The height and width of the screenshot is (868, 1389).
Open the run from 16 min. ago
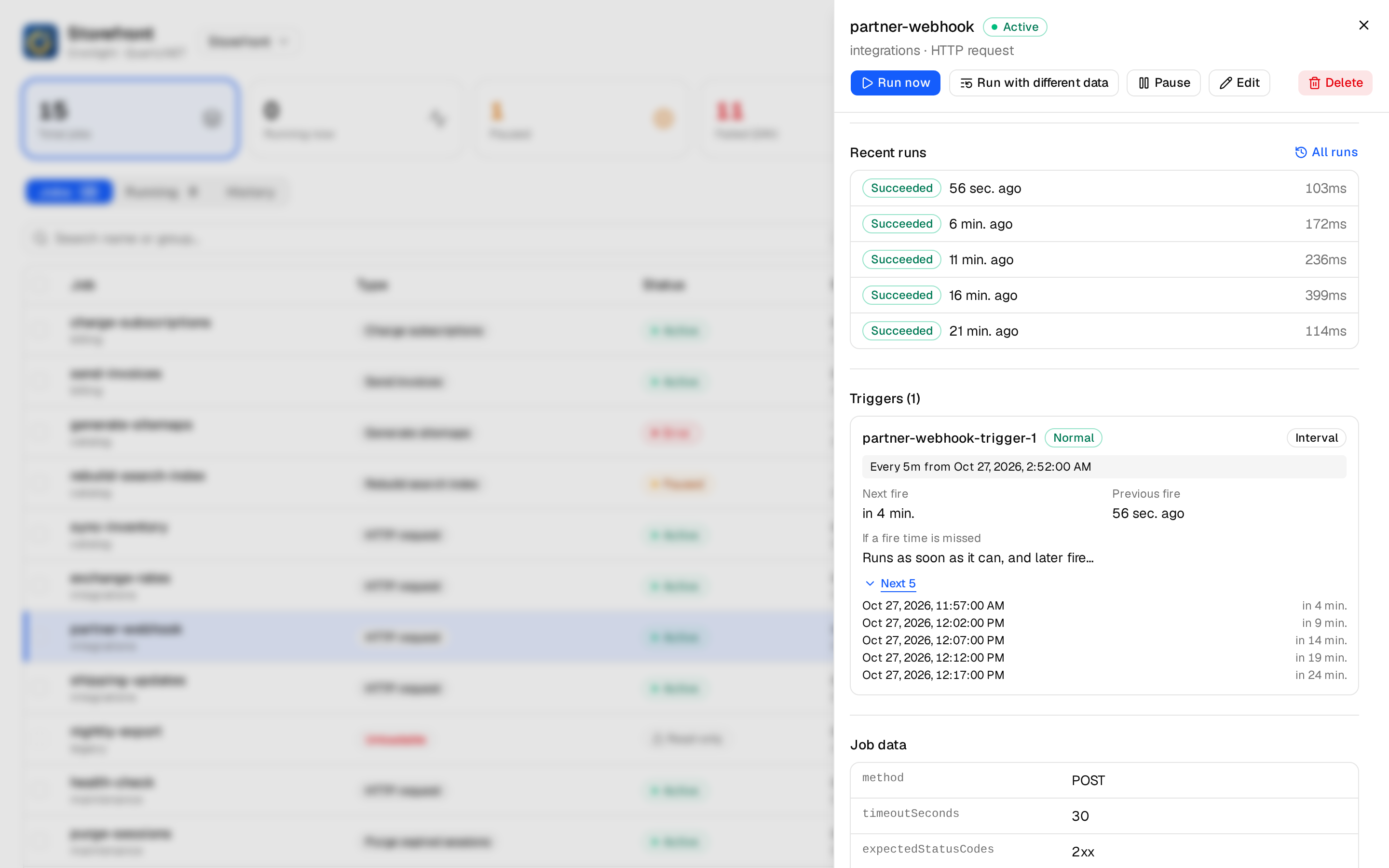pos(1104,295)
